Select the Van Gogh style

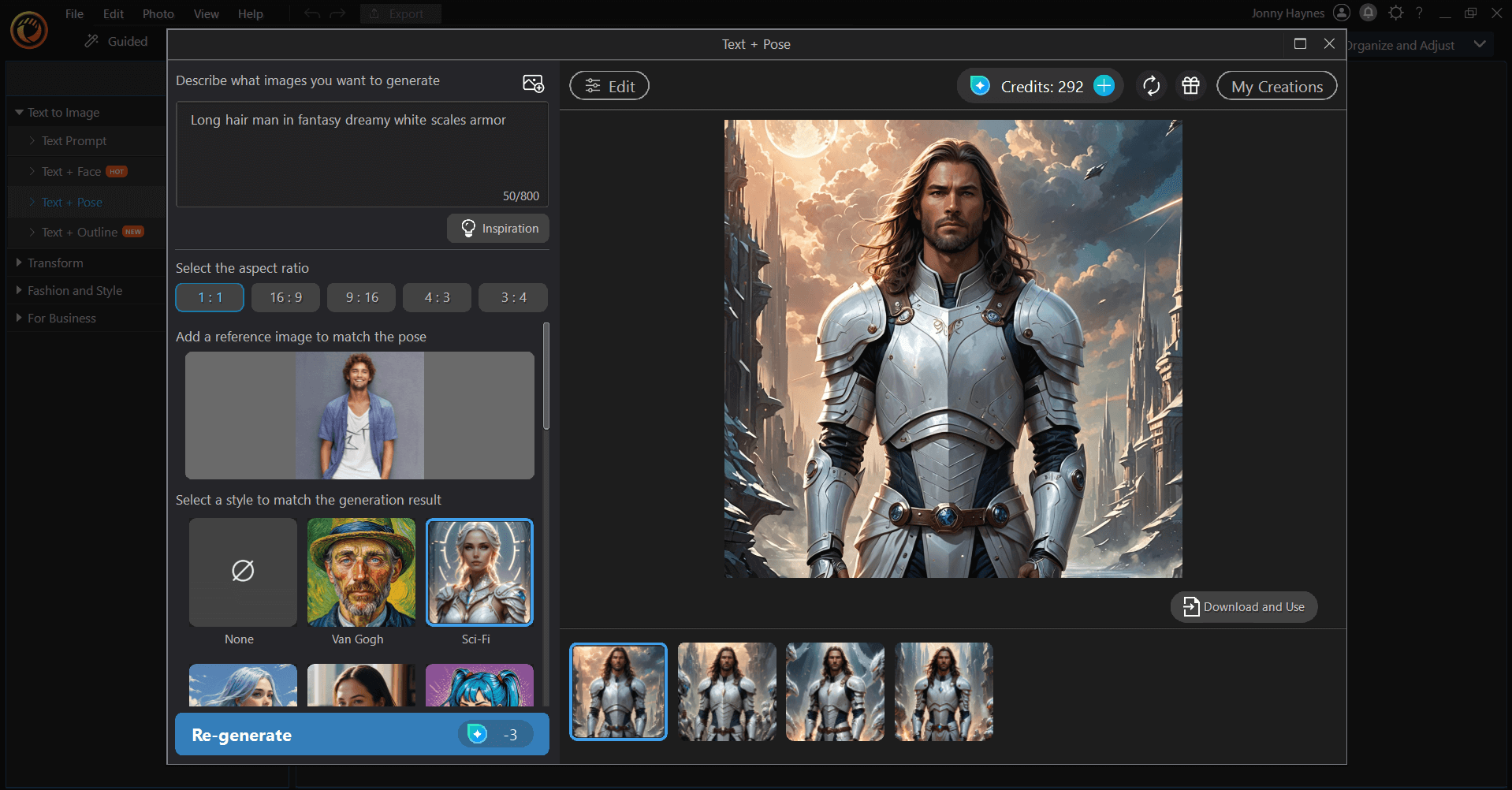pos(360,572)
